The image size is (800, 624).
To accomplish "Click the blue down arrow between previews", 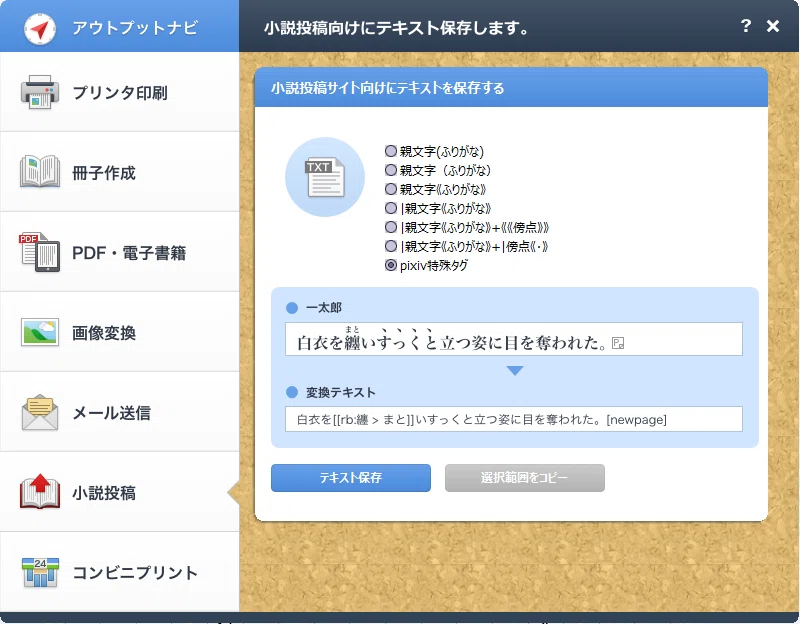I will coord(515,370).
